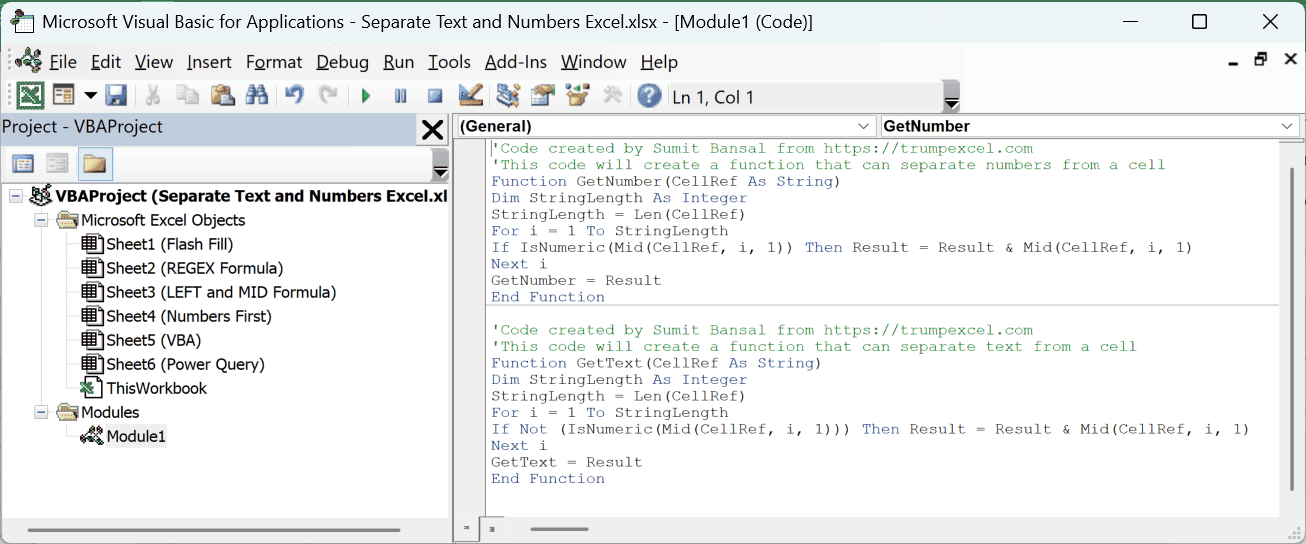Click the Full Module View button at bottom
Viewport: 1306px width, 544px height.
pyautogui.click(x=491, y=529)
